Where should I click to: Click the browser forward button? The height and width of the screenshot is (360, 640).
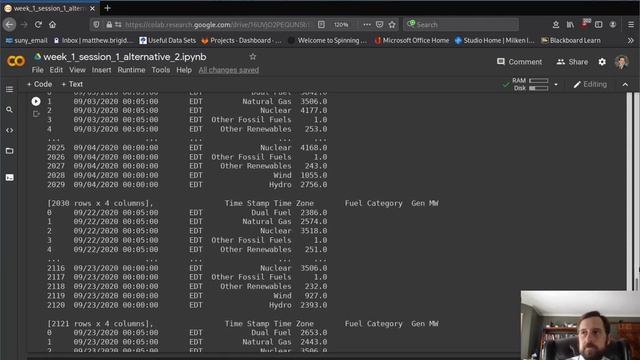point(24,24)
